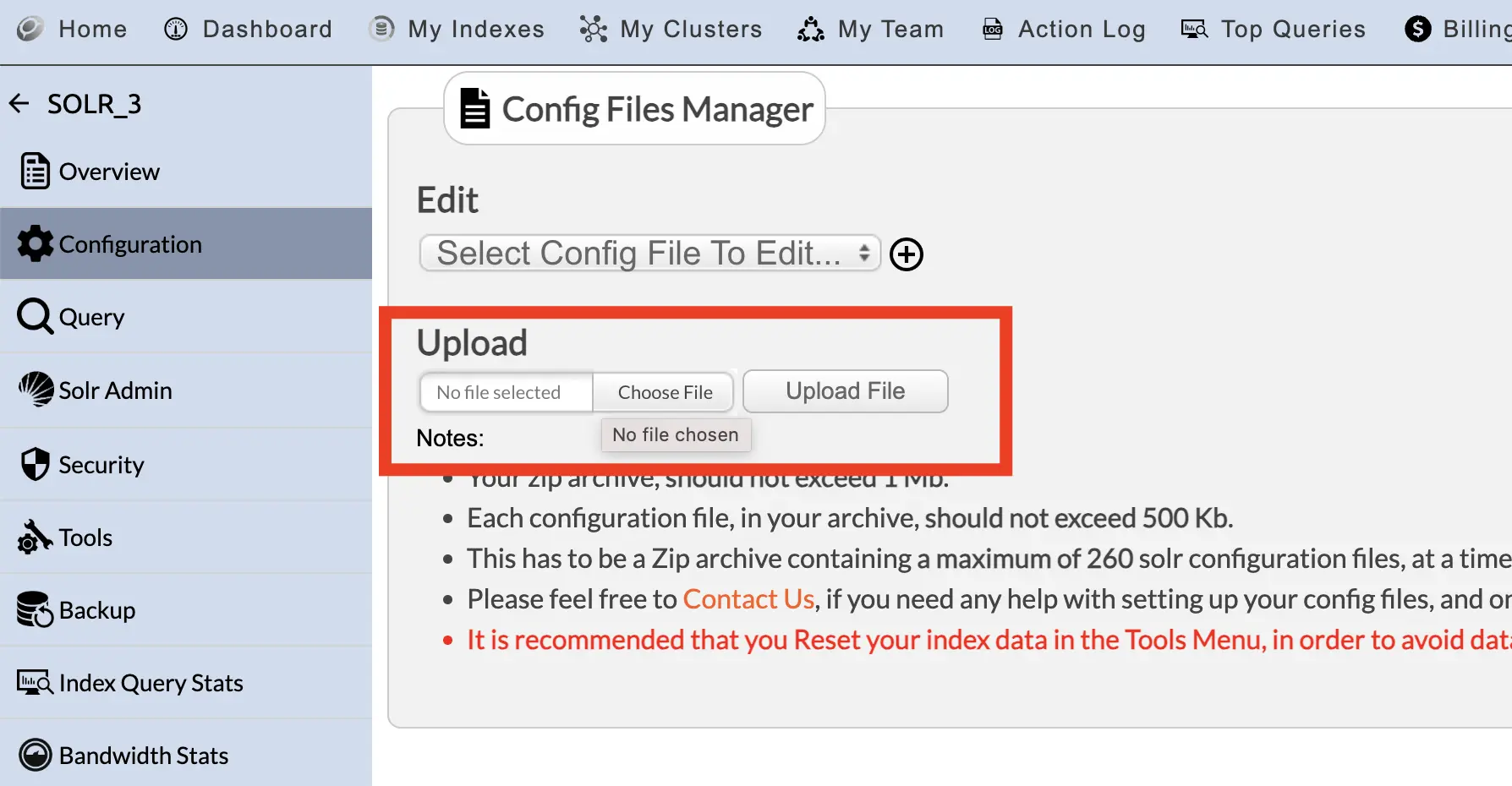Click the plus icon to add config file

(906, 254)
